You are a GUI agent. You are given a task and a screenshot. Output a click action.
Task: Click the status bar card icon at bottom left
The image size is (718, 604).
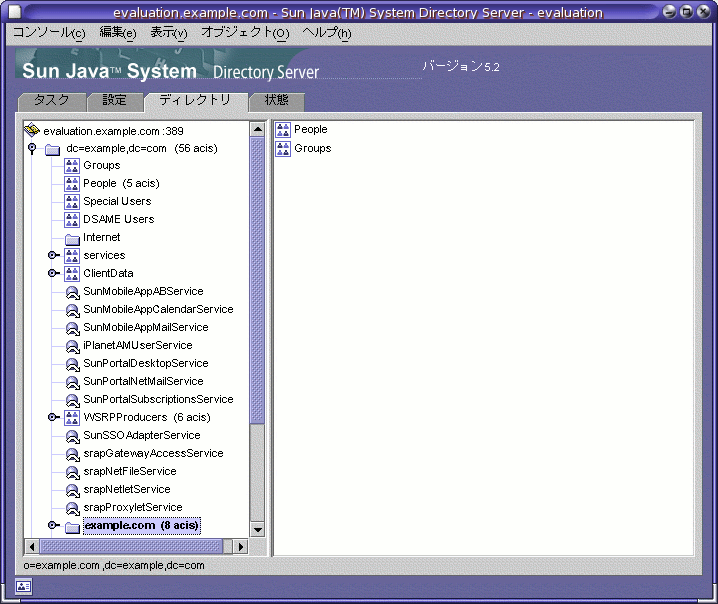point(23,586)
